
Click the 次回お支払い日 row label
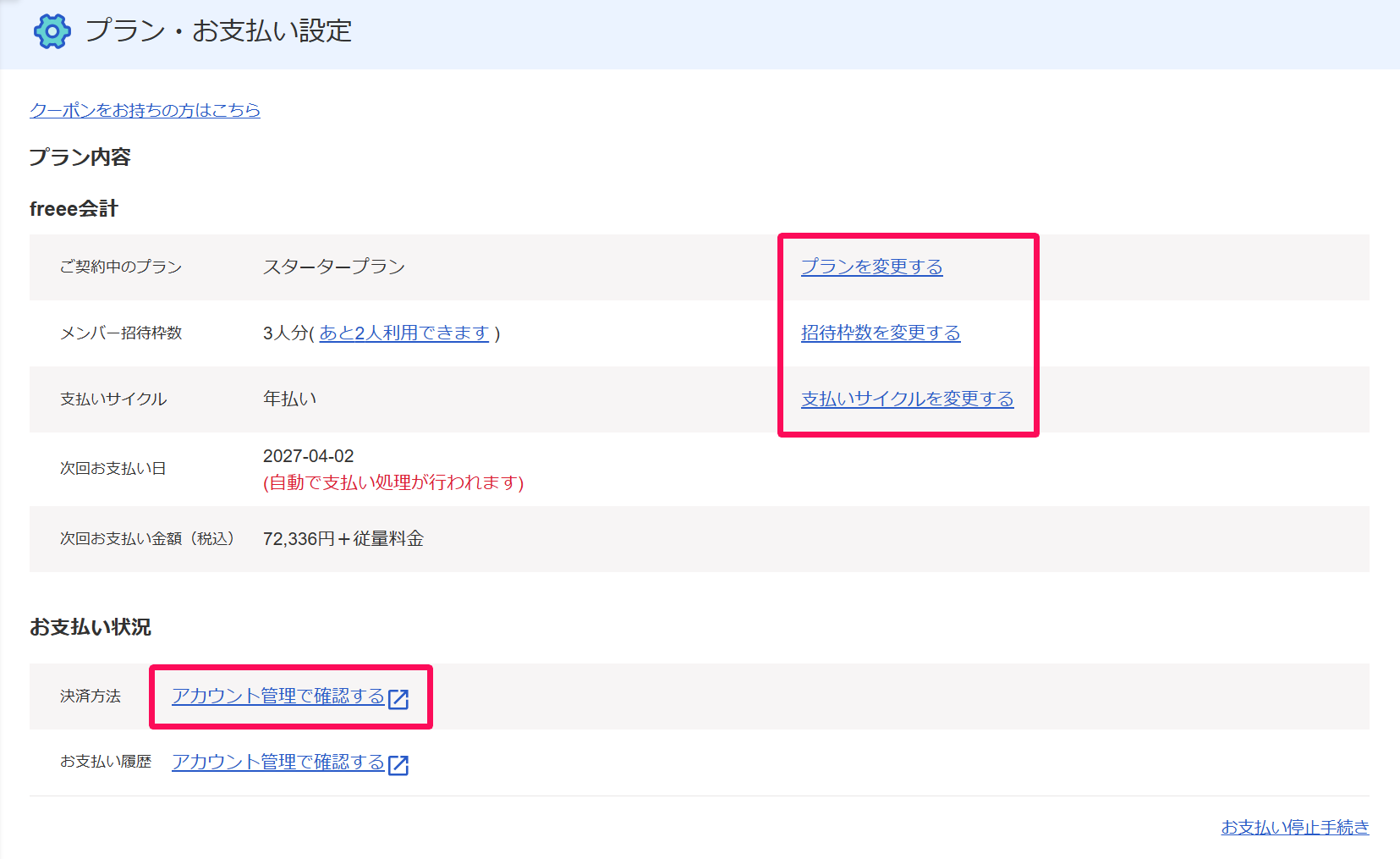(x=113, y=468)
